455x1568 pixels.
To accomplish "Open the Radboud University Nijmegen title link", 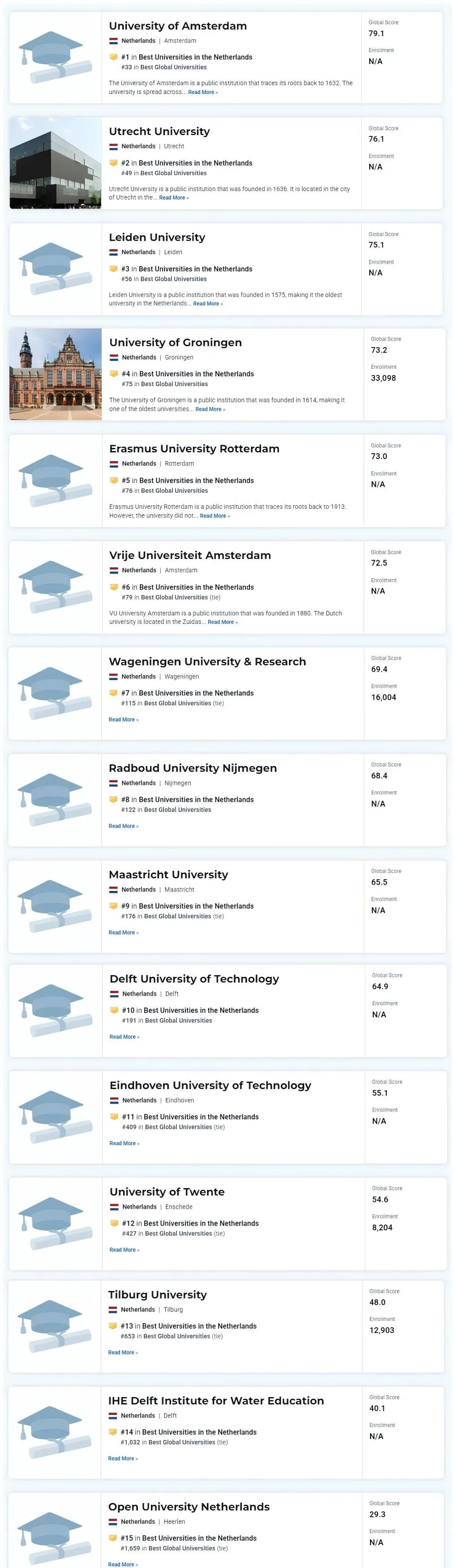I will 193,768.
